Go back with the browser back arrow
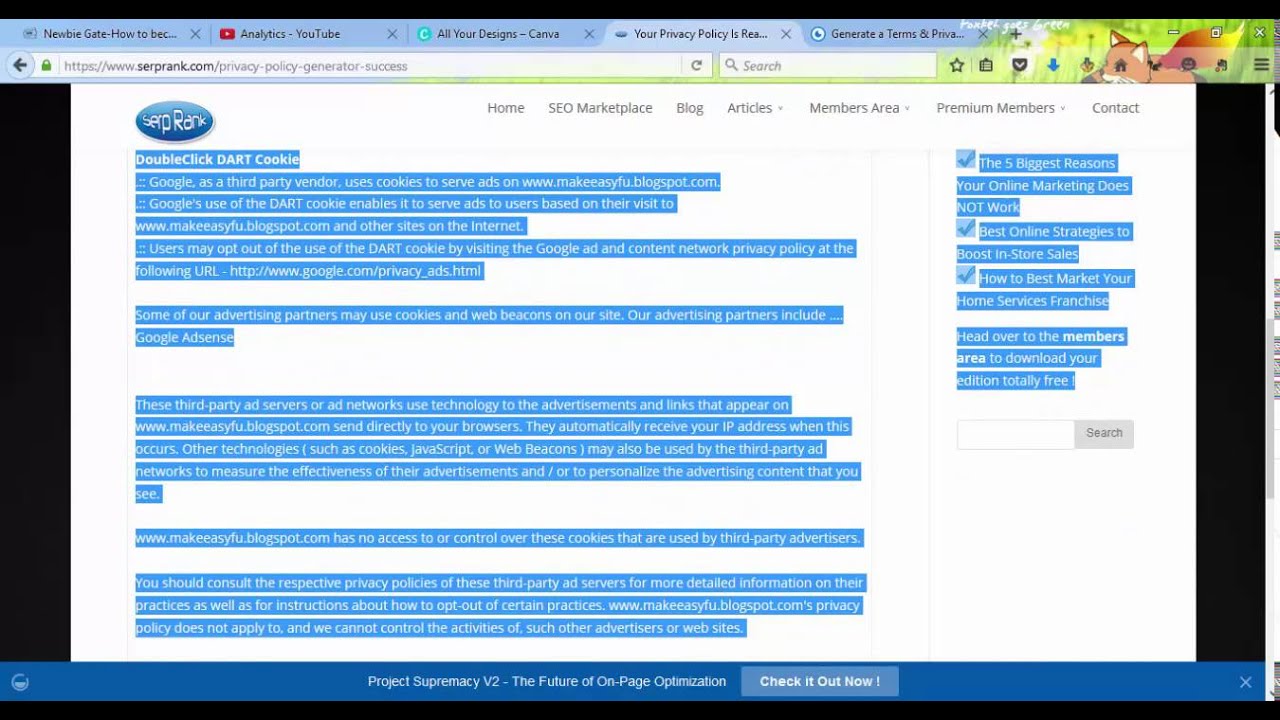 point(19,65)
